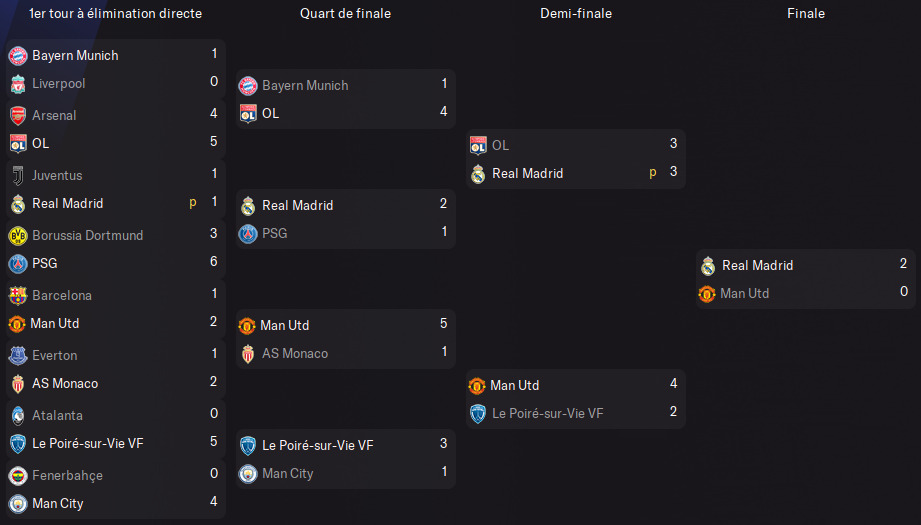
Task: Select the Finale column header
Action: [x=806, y=14]
